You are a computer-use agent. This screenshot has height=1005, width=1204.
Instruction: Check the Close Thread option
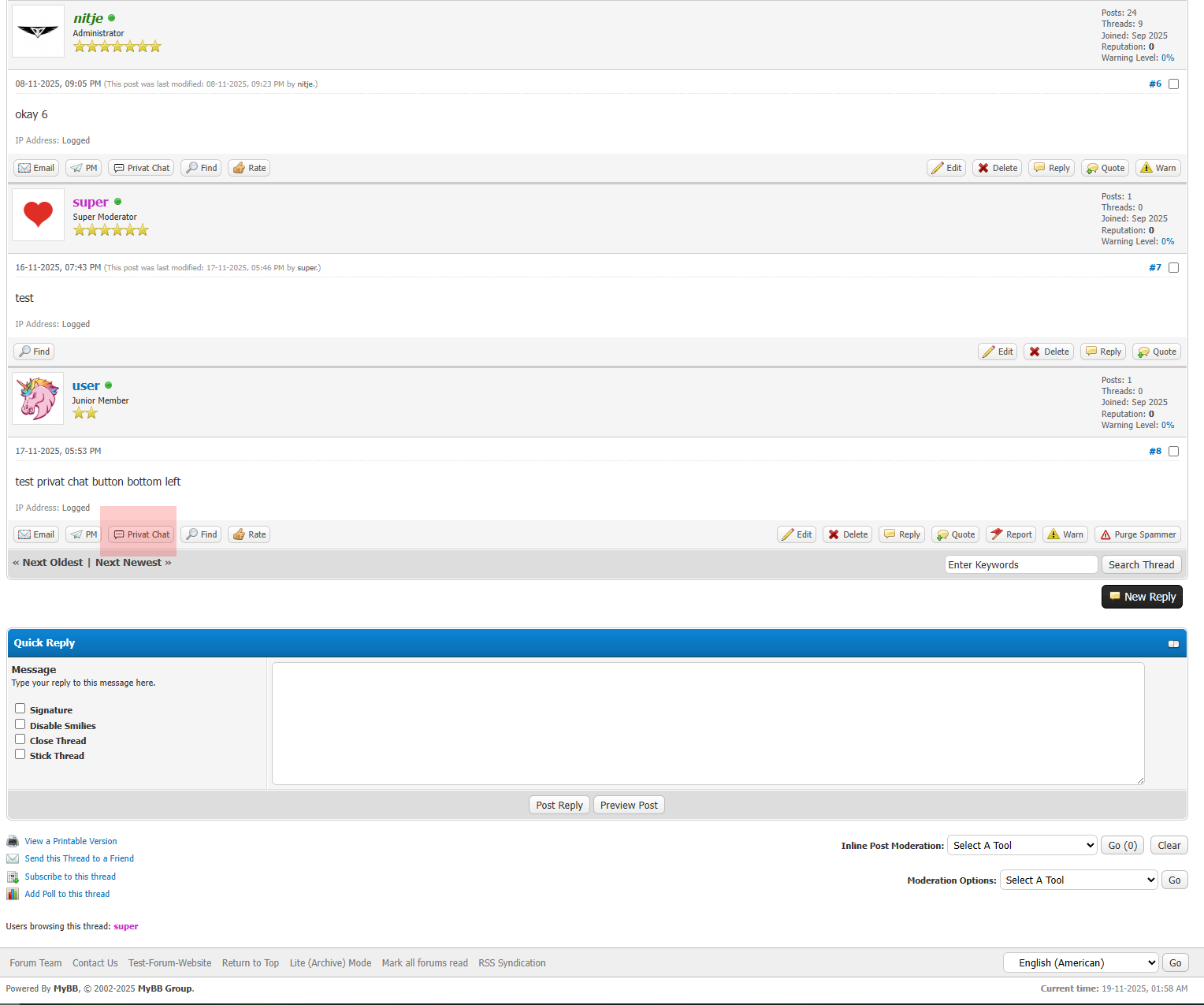click(x=20, y=739)
